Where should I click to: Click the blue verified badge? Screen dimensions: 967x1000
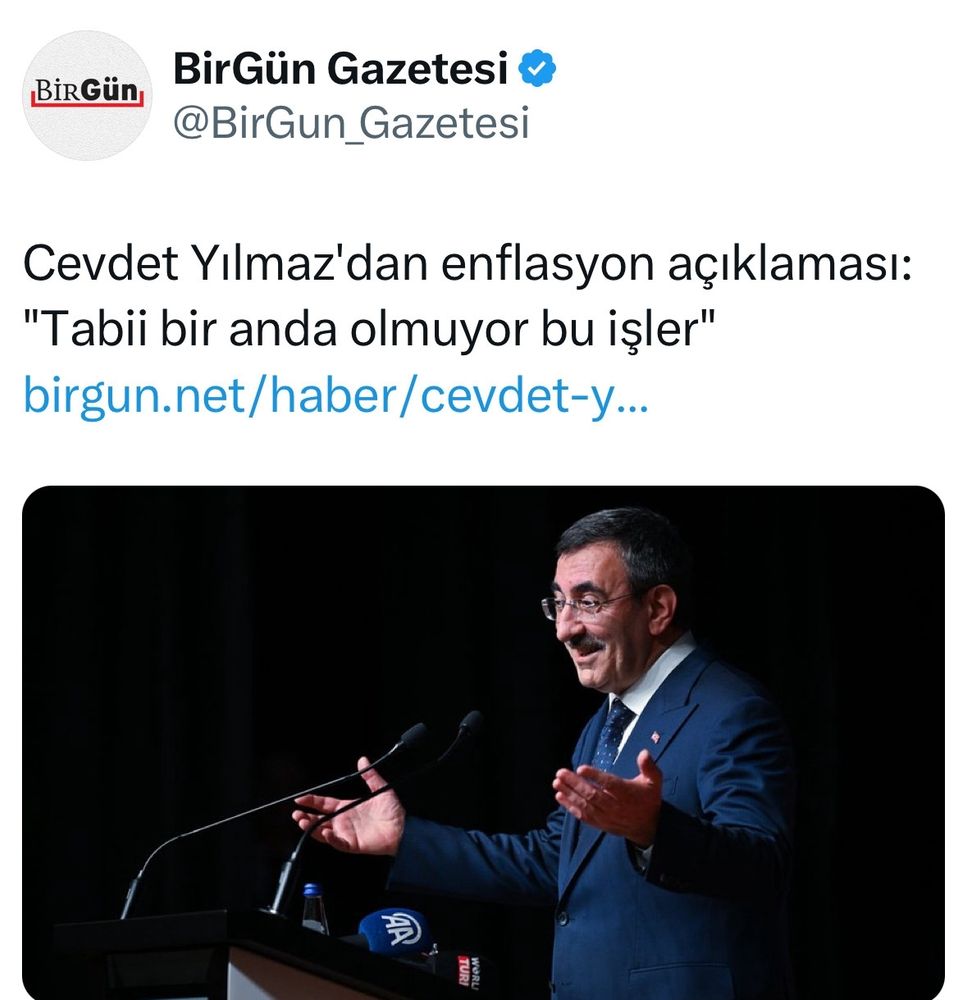point(536,68)
